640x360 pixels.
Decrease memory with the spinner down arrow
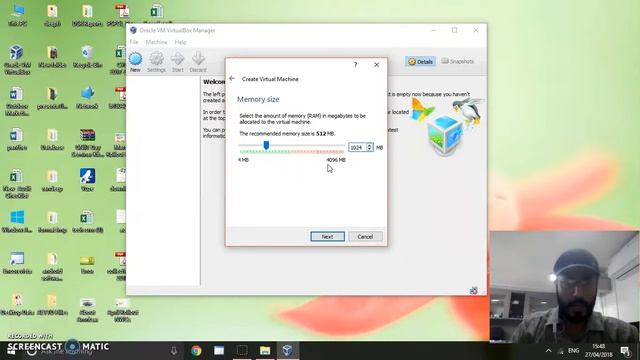[369, 149]
